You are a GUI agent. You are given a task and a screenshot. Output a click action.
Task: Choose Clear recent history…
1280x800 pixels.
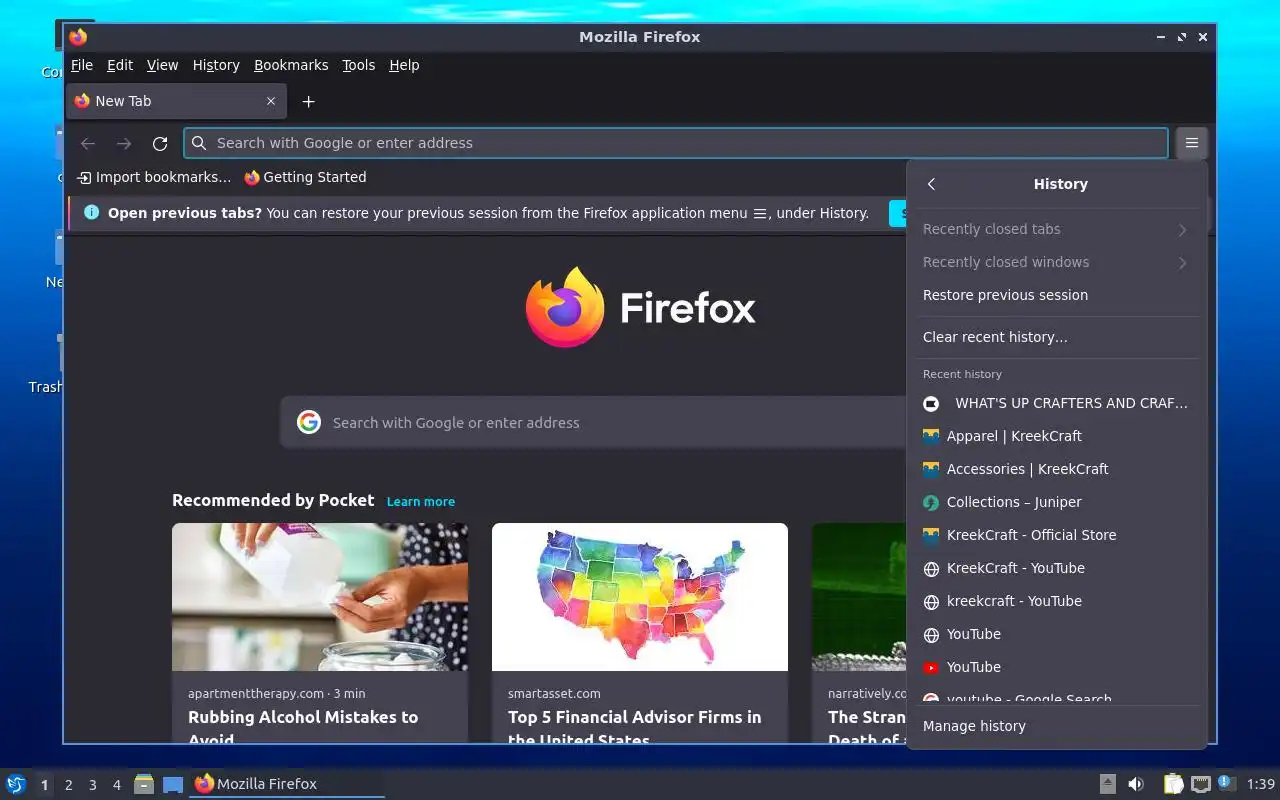click(x=1057, y=337)
